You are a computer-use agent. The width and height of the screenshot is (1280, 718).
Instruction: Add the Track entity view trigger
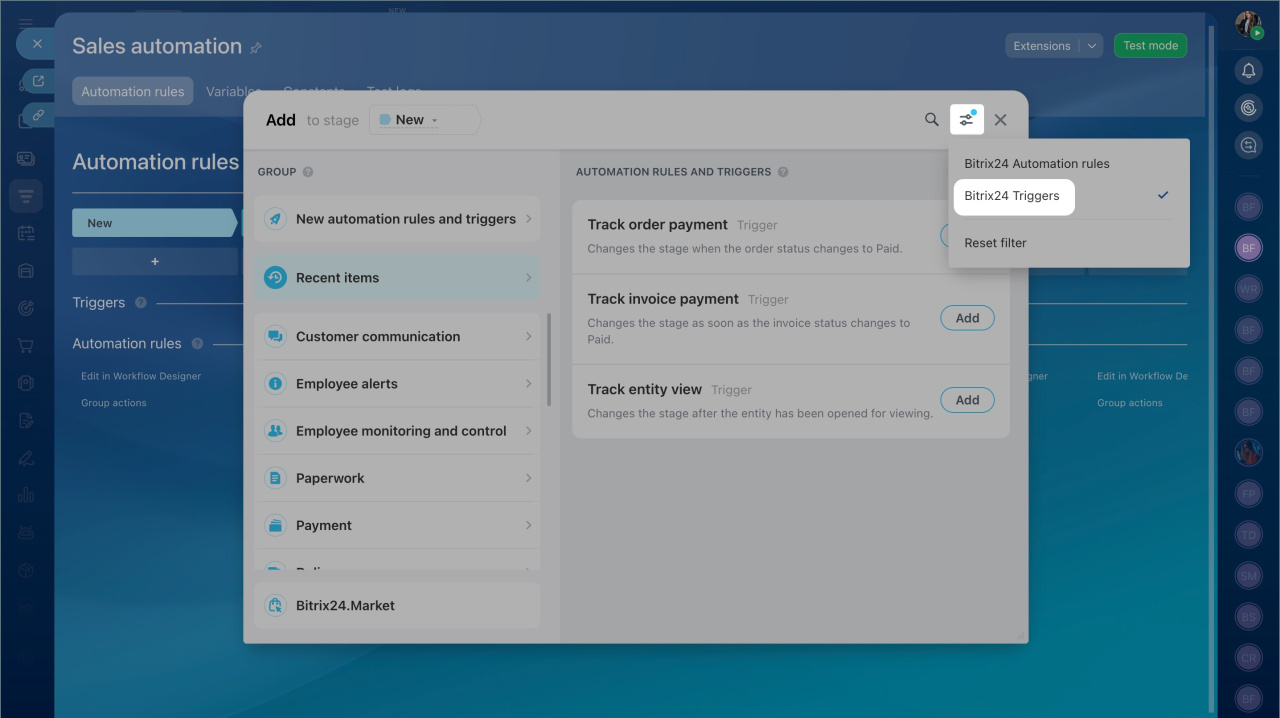point(967,400)
